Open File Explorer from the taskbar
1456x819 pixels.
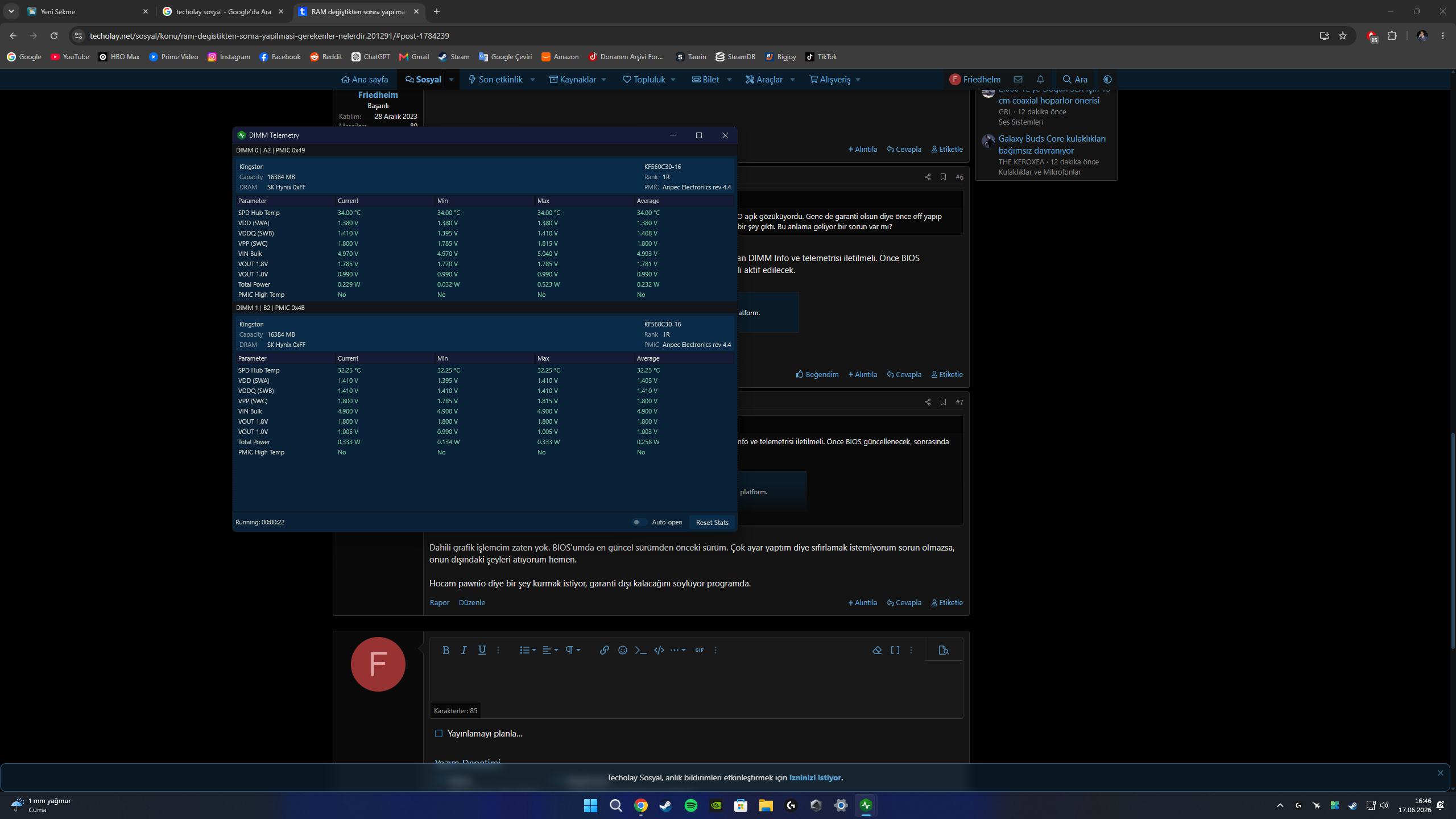(x=766, y=805)
